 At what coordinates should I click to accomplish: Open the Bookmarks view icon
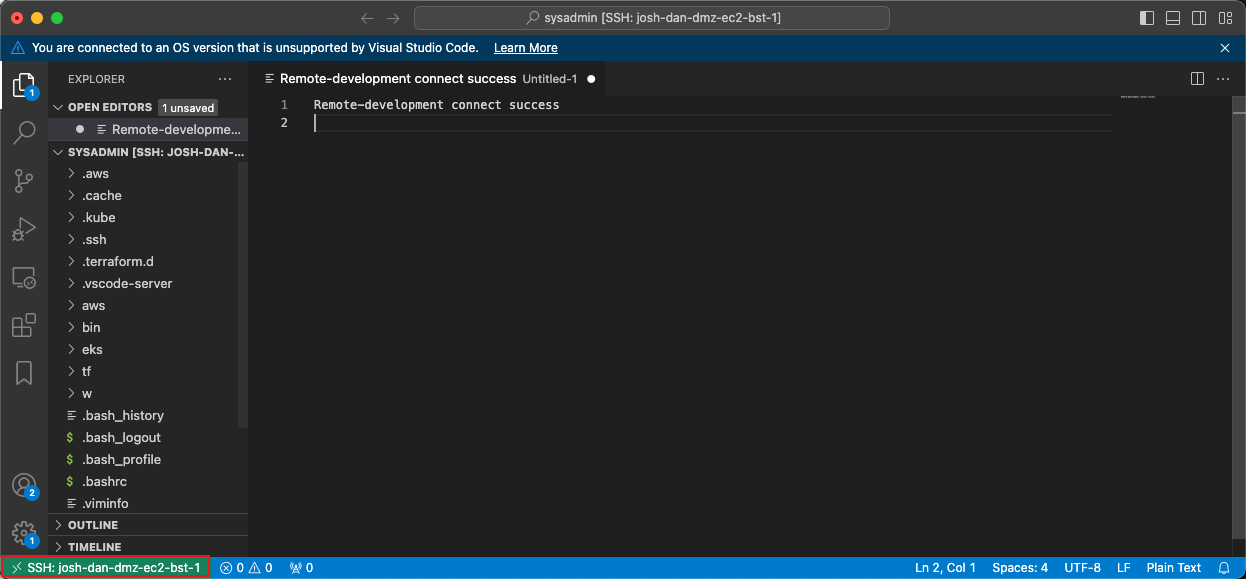[24, 373]
